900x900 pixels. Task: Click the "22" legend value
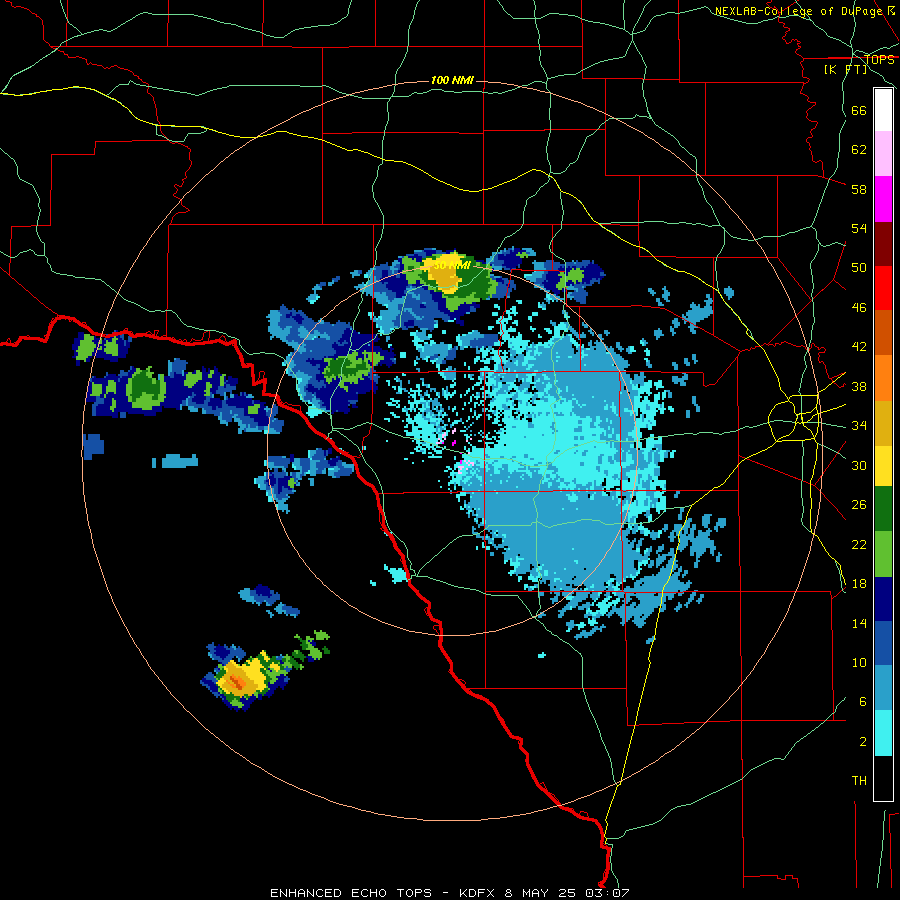click(x=859, y=544)
